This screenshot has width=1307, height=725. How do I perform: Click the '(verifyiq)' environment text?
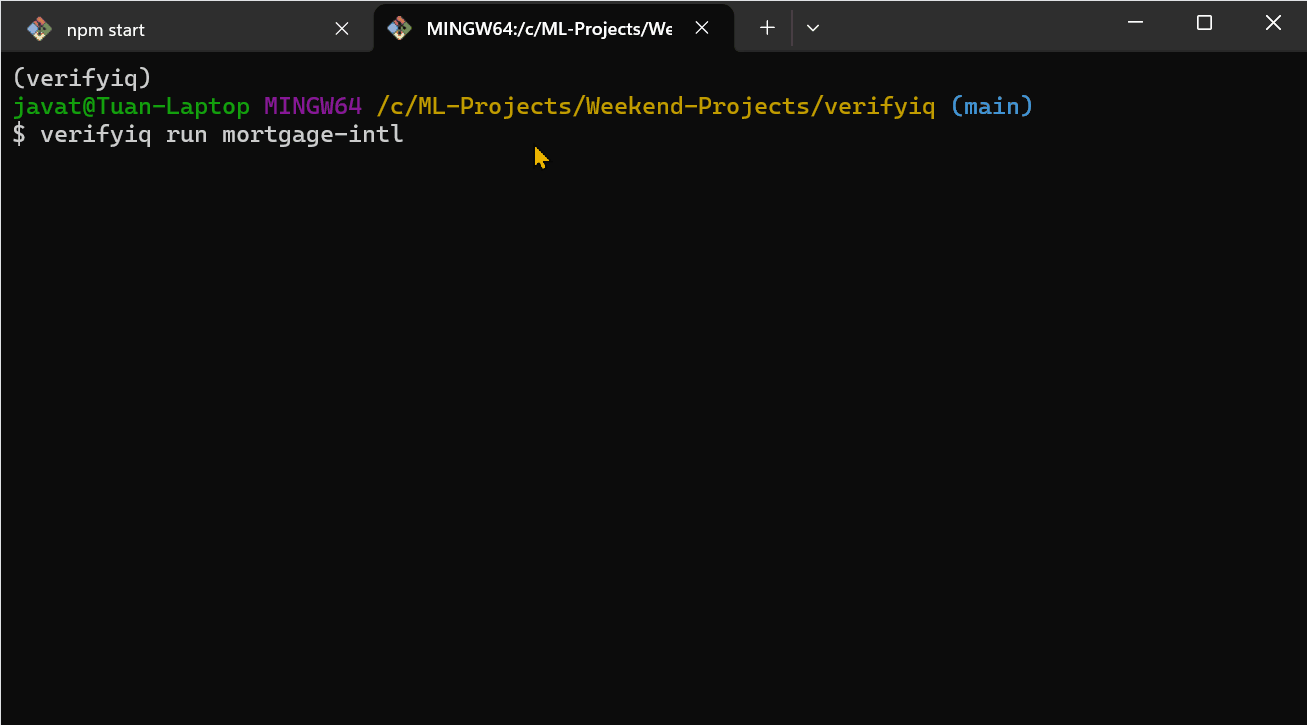click(82, 77)
